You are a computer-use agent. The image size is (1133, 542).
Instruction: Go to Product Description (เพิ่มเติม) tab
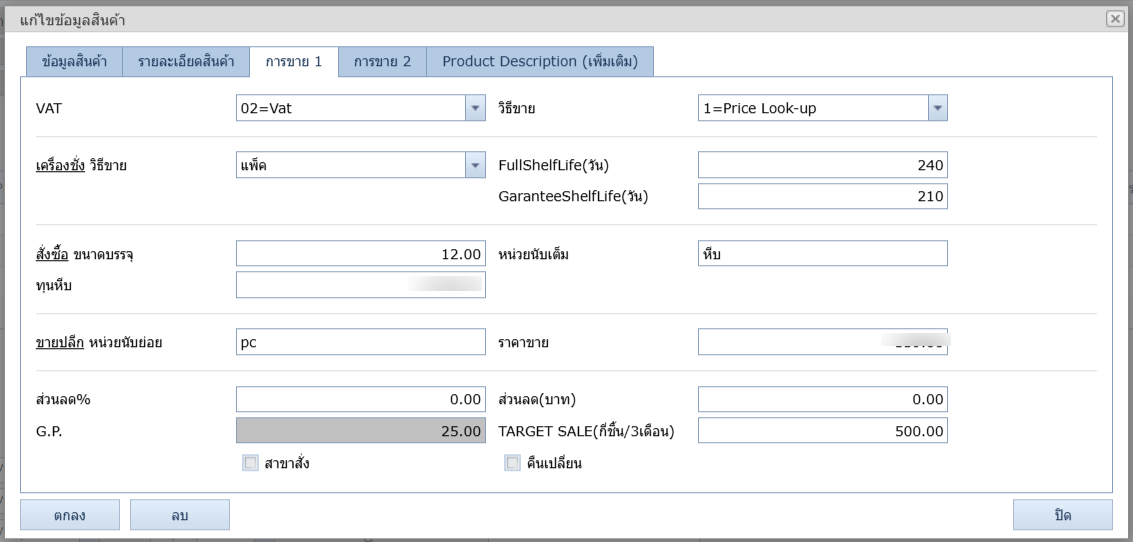point(540,62)
